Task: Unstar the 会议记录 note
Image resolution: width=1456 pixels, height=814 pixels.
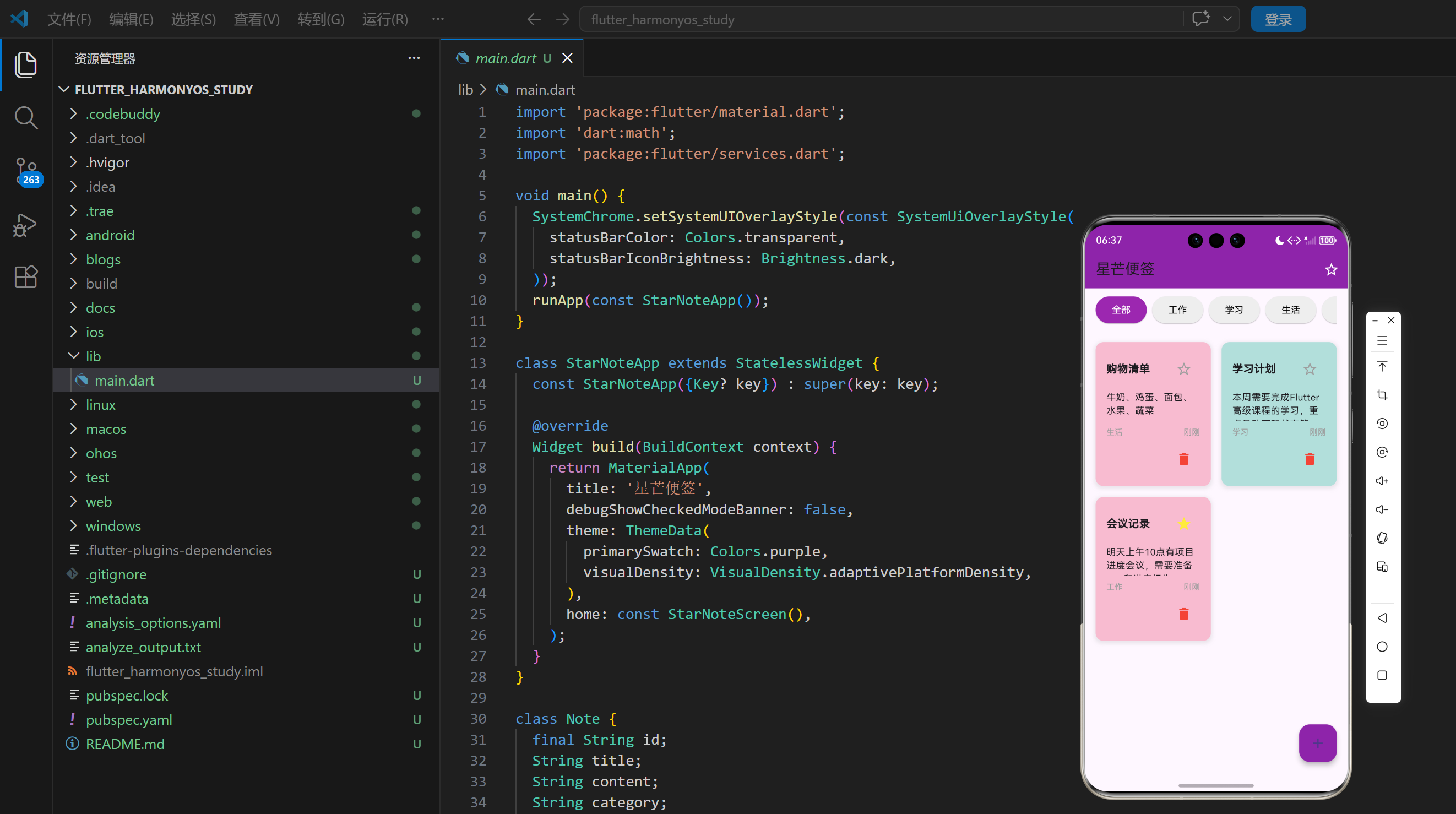Action: (1183, 524)
